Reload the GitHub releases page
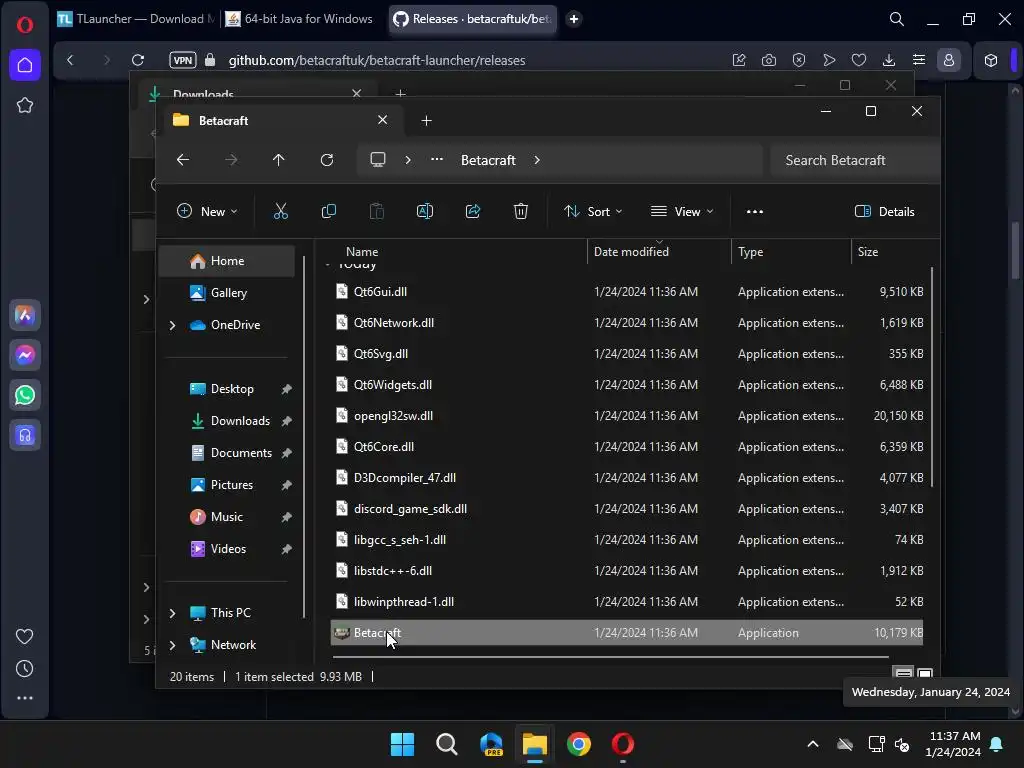This screenshot has width=1024, height=768. [138, 60]
